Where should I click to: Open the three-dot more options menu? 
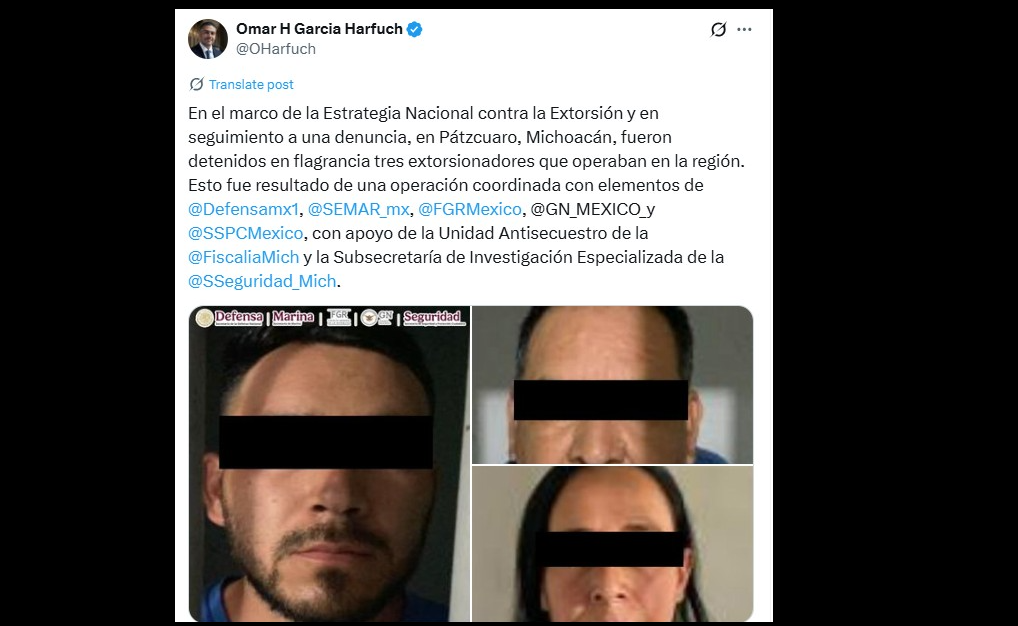(744, 29)
